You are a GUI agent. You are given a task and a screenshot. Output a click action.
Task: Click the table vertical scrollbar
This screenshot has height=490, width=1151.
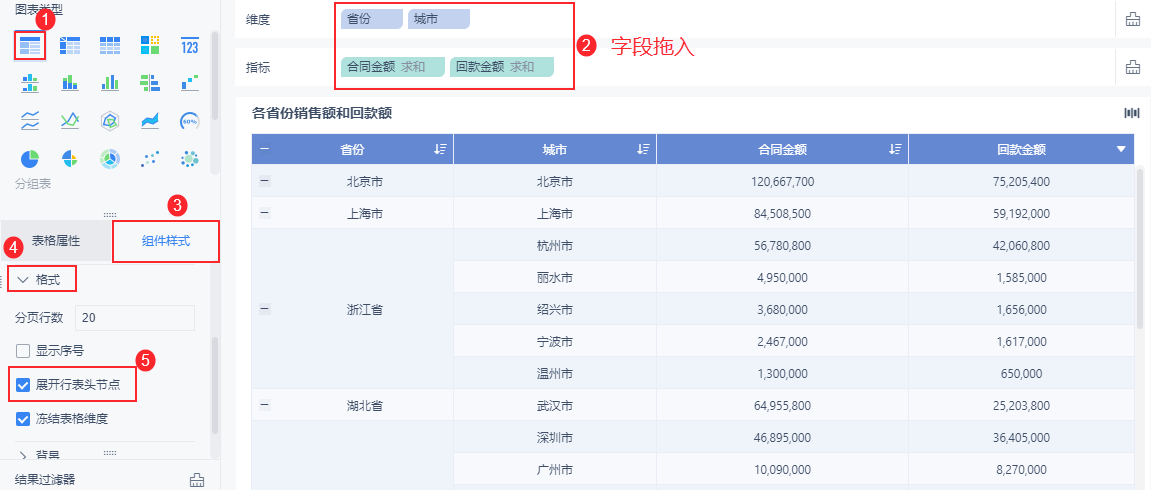(1139, 248)
